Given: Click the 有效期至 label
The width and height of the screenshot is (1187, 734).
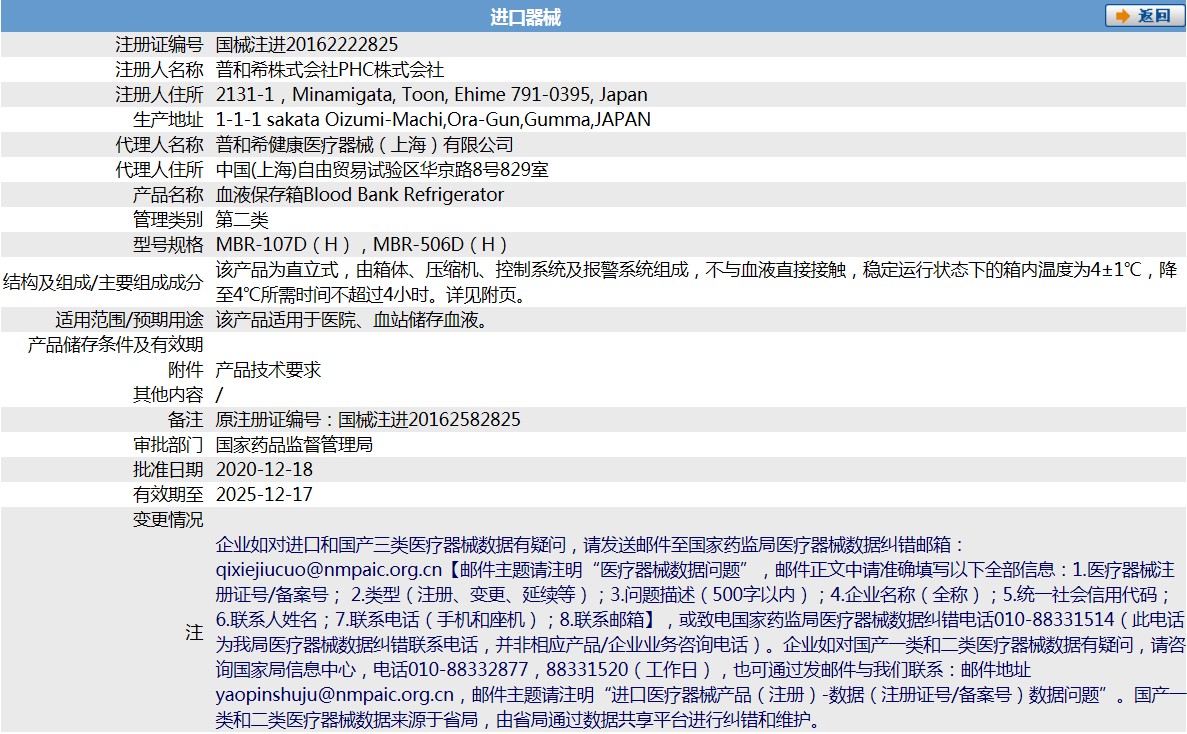Looking at the screenshot, I should [x=168, y=494].
